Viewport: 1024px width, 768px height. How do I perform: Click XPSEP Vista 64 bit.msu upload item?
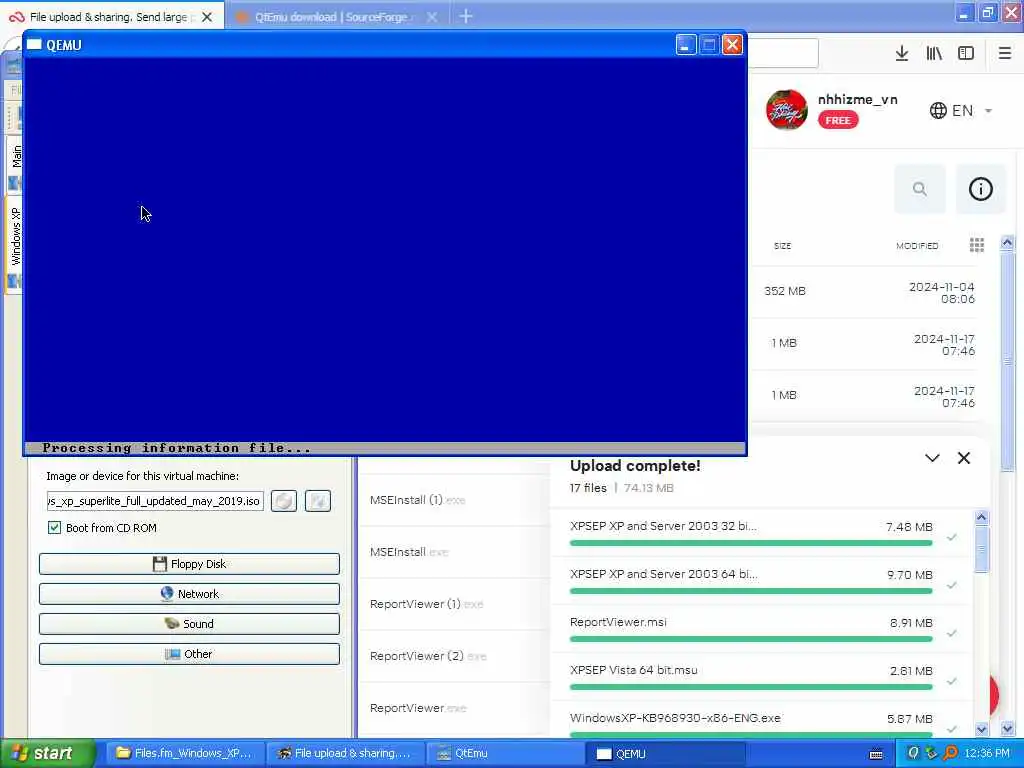coord(633,670)
